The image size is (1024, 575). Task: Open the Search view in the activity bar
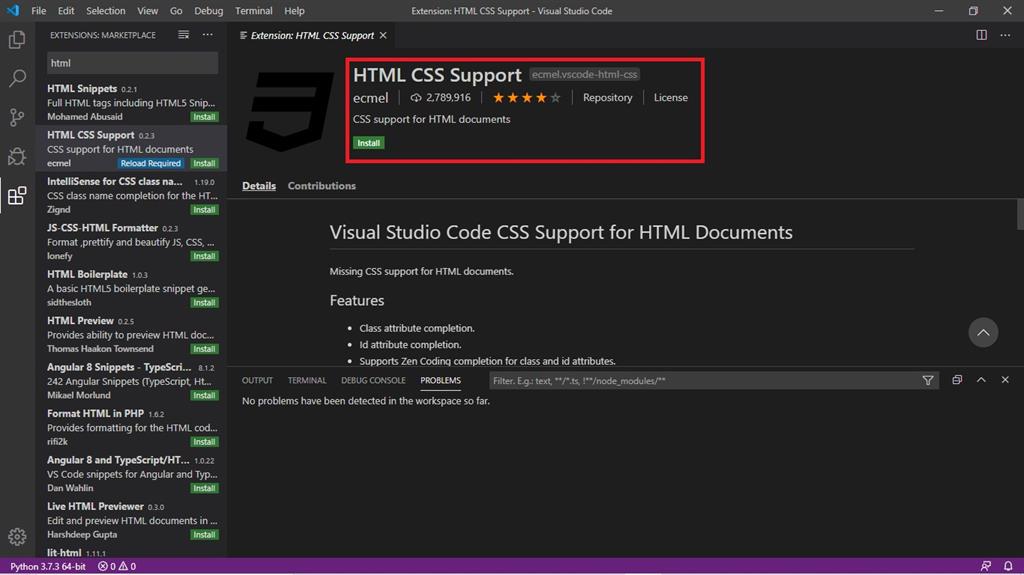17,78
